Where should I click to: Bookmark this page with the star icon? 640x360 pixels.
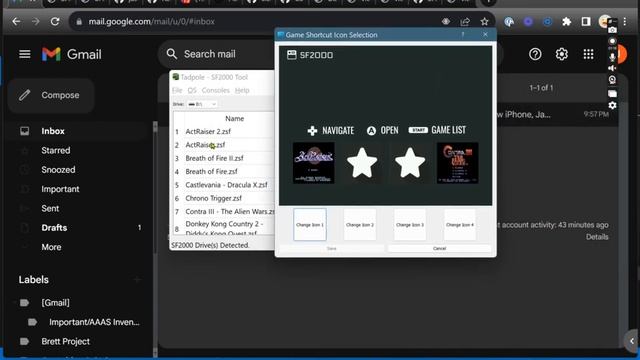pos(484,21)
